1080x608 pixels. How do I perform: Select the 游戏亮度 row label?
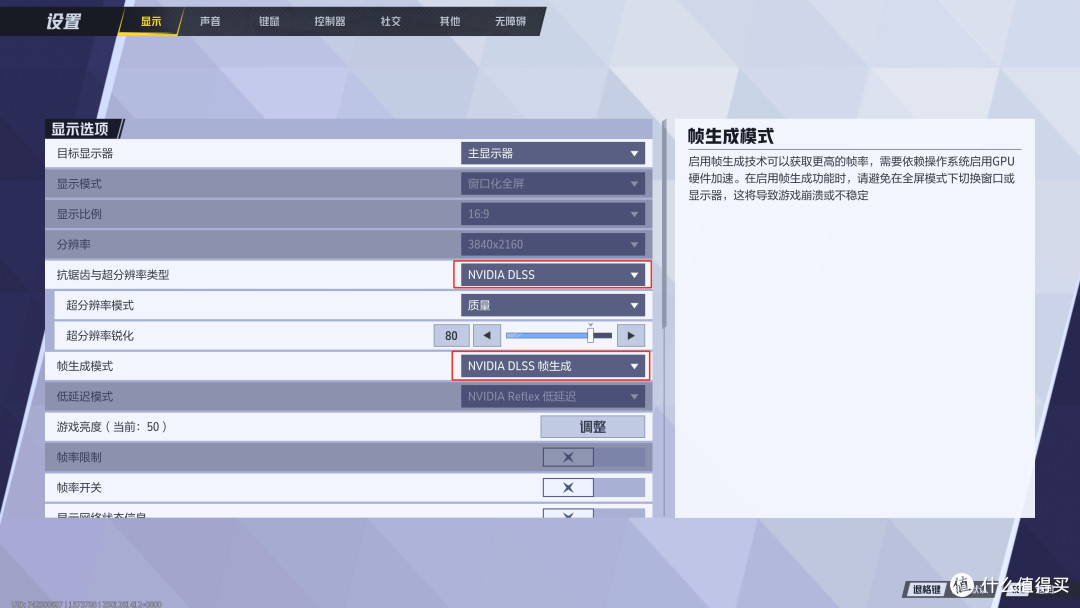pyautogui.click(x=112, y=427)
